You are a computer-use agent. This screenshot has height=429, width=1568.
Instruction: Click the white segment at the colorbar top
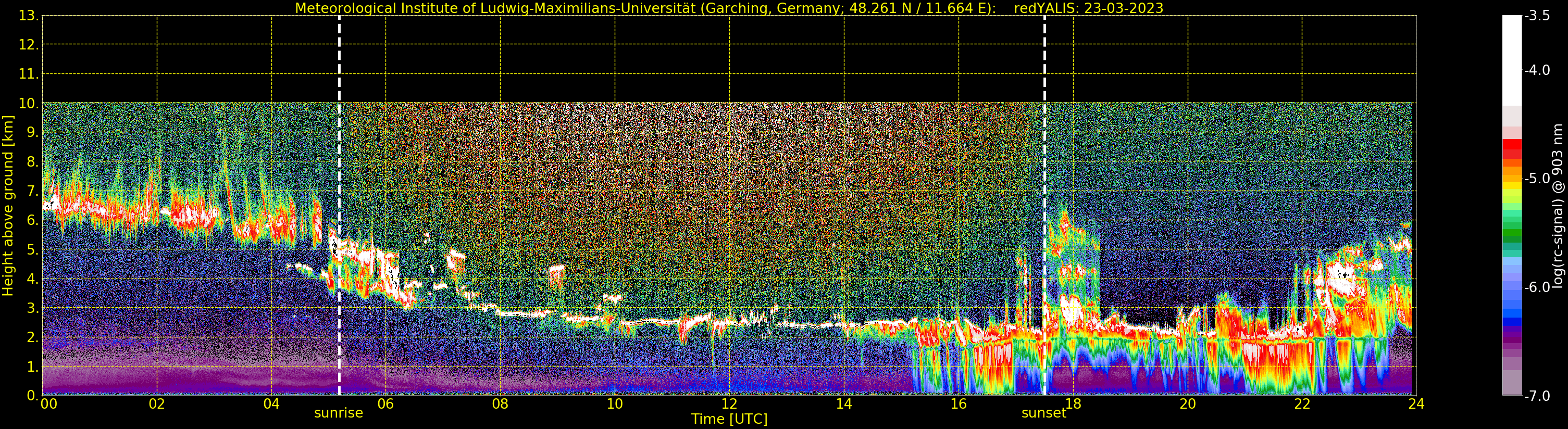tap(1512, 61)
